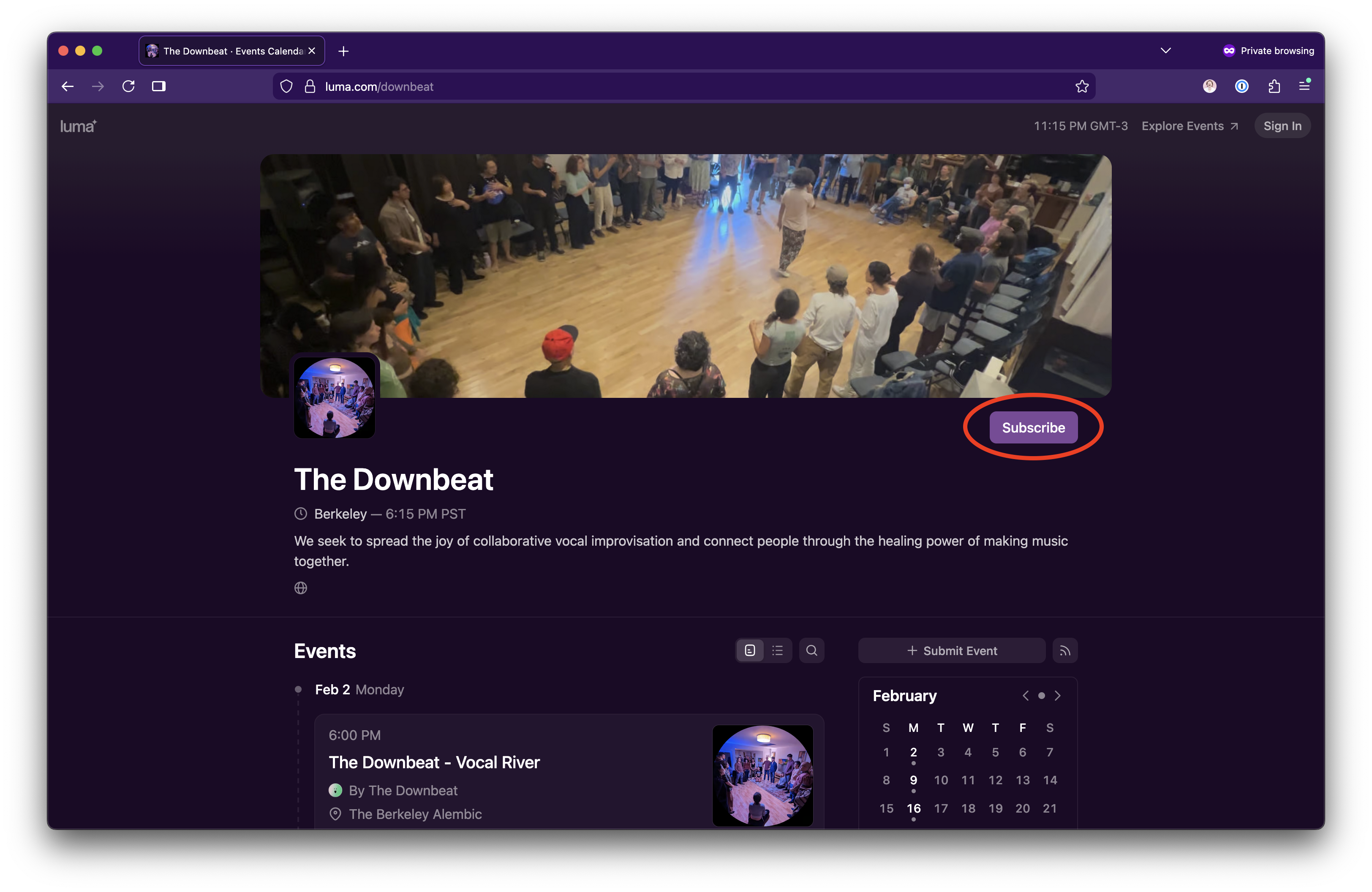
Task: Open the RSS feed for events
Action: coord(1065,650)
